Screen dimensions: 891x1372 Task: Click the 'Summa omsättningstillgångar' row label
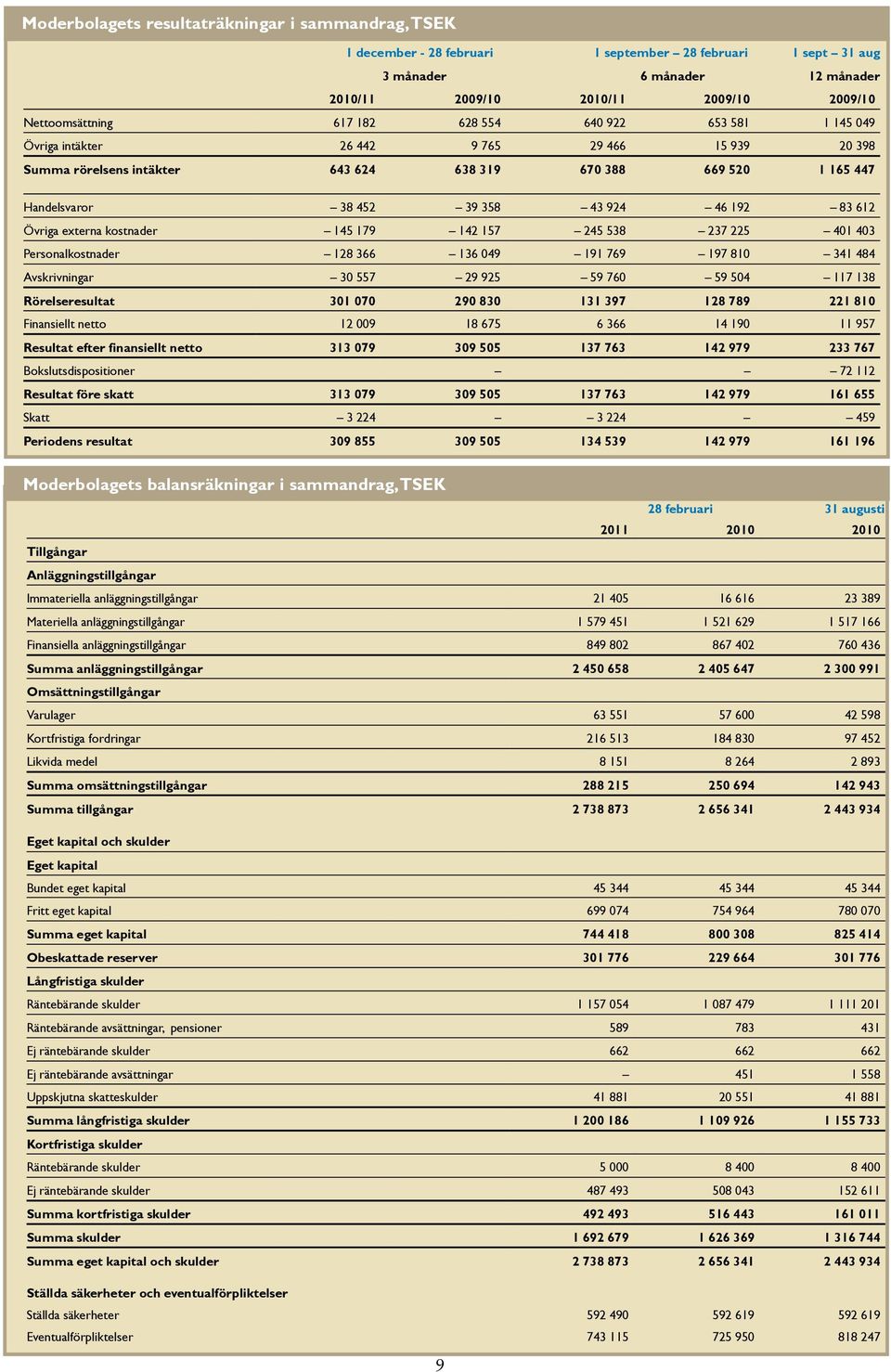click(116, 785)
